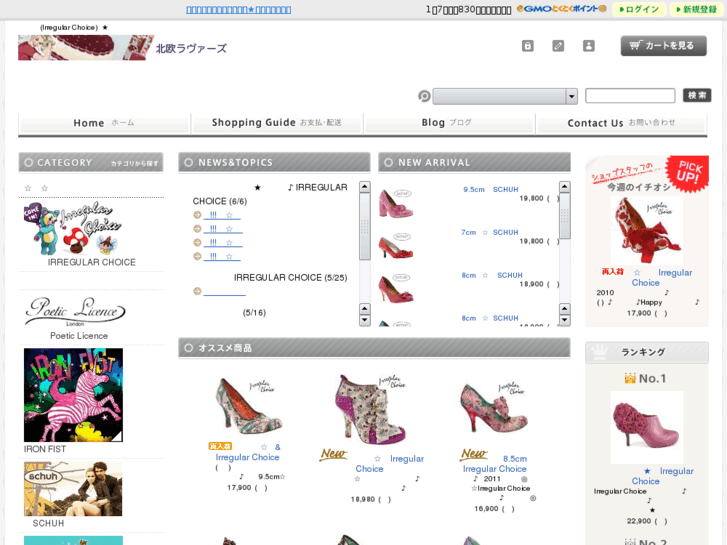
Task: Click News&Topics scrollbar top up arrow
Action: 365,187
